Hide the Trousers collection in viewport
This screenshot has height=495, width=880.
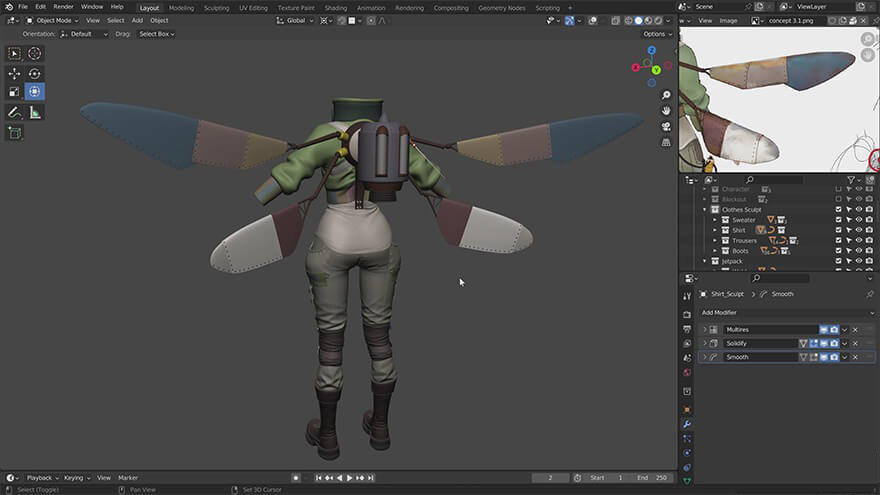click(x=859, y=241)
